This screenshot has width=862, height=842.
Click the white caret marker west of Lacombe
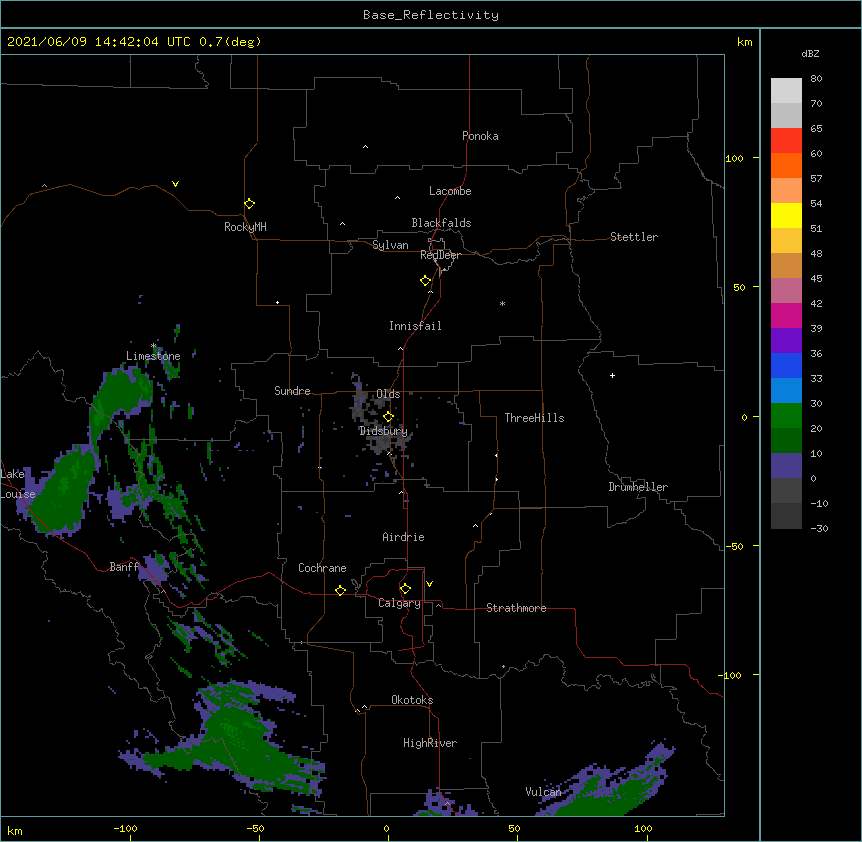[x=397, y=197]
